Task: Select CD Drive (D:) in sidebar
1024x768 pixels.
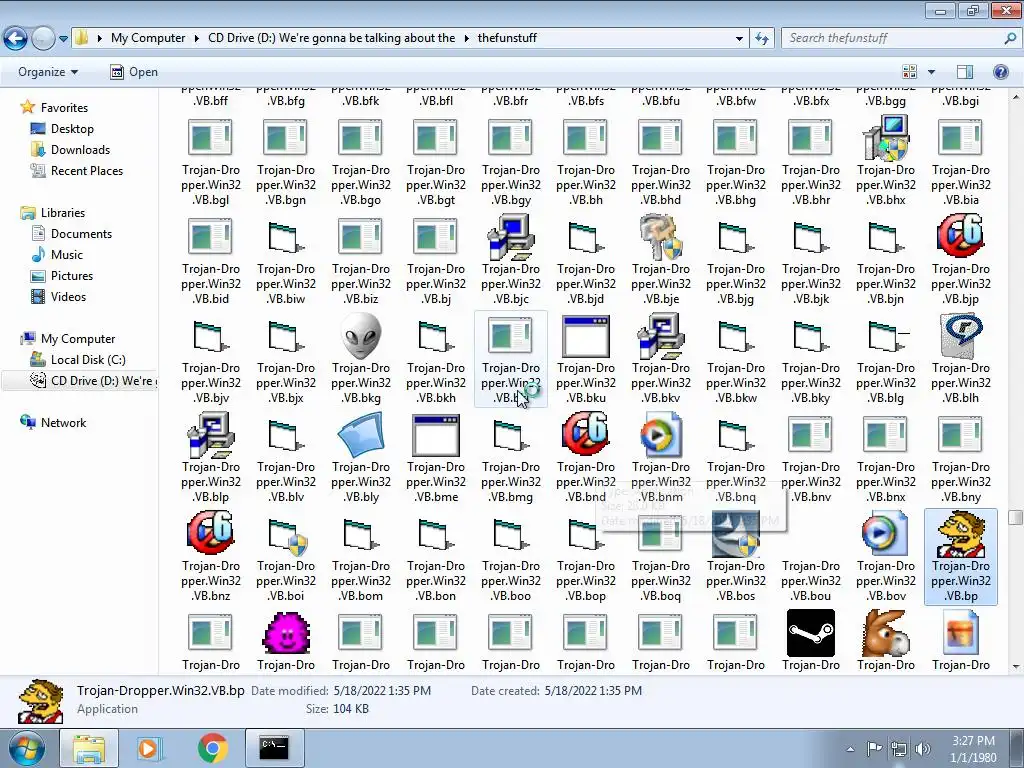Action: 79,381
